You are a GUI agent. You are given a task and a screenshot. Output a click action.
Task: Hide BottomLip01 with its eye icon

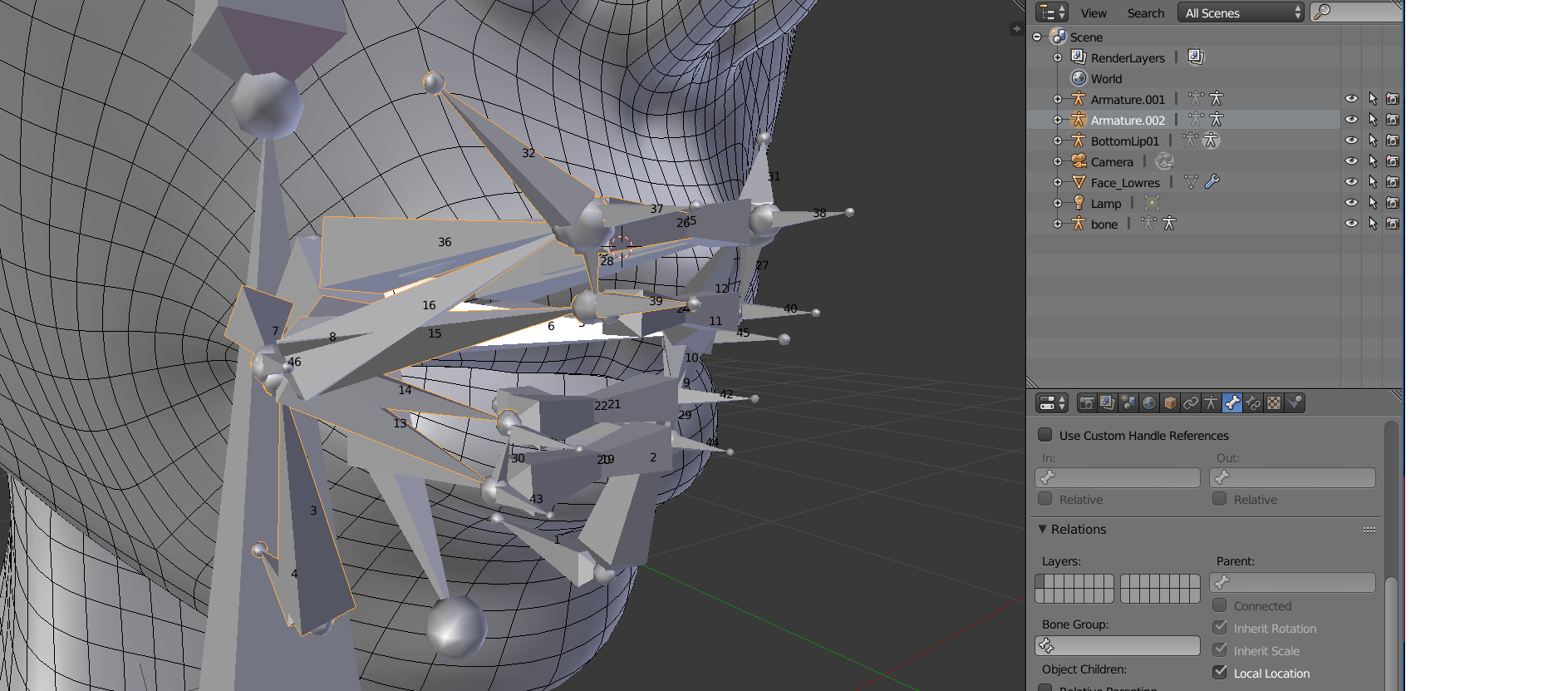pyautogui.click(x=1351, y=141)
